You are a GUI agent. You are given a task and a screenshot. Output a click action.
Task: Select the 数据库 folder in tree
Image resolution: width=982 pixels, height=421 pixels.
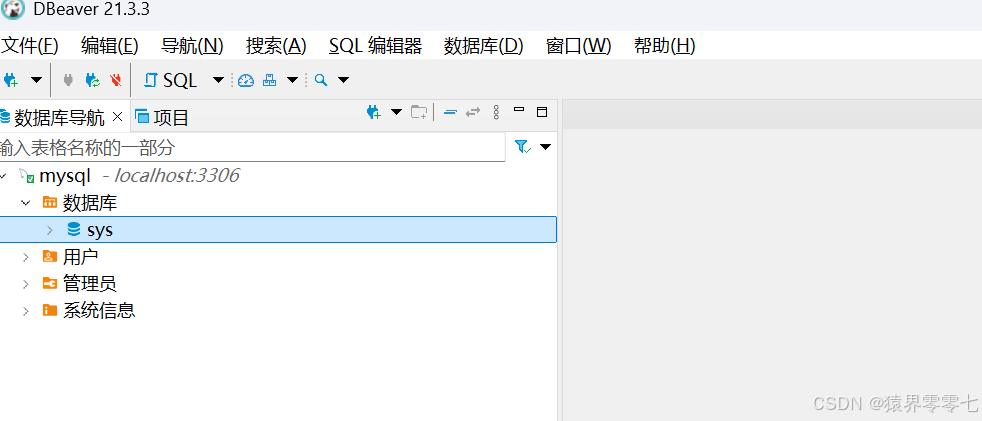tap(90, 203)
